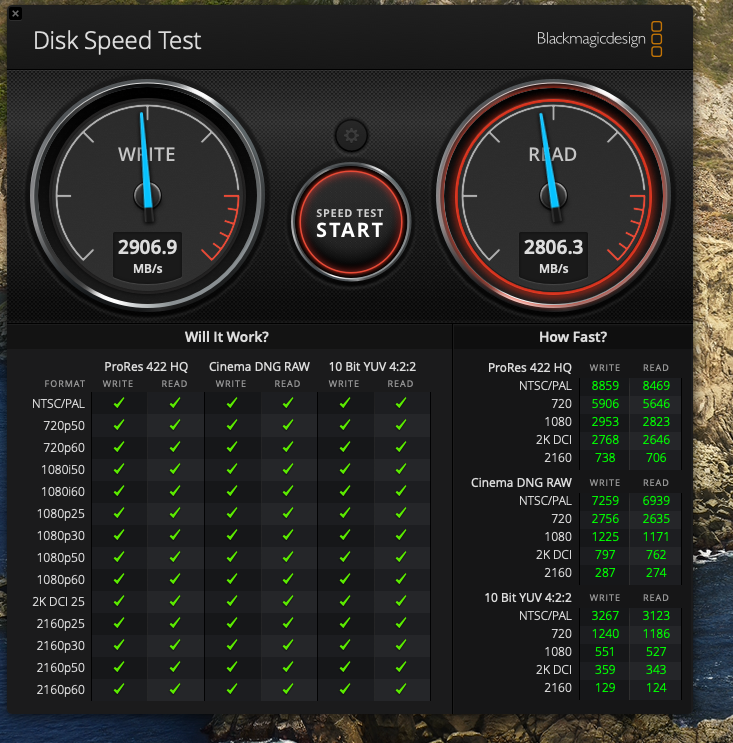Viewport: 733px width, 743px height.
Task: Click 10 Bit YUV write checkmark for 720p50
Action: [345, 425]
